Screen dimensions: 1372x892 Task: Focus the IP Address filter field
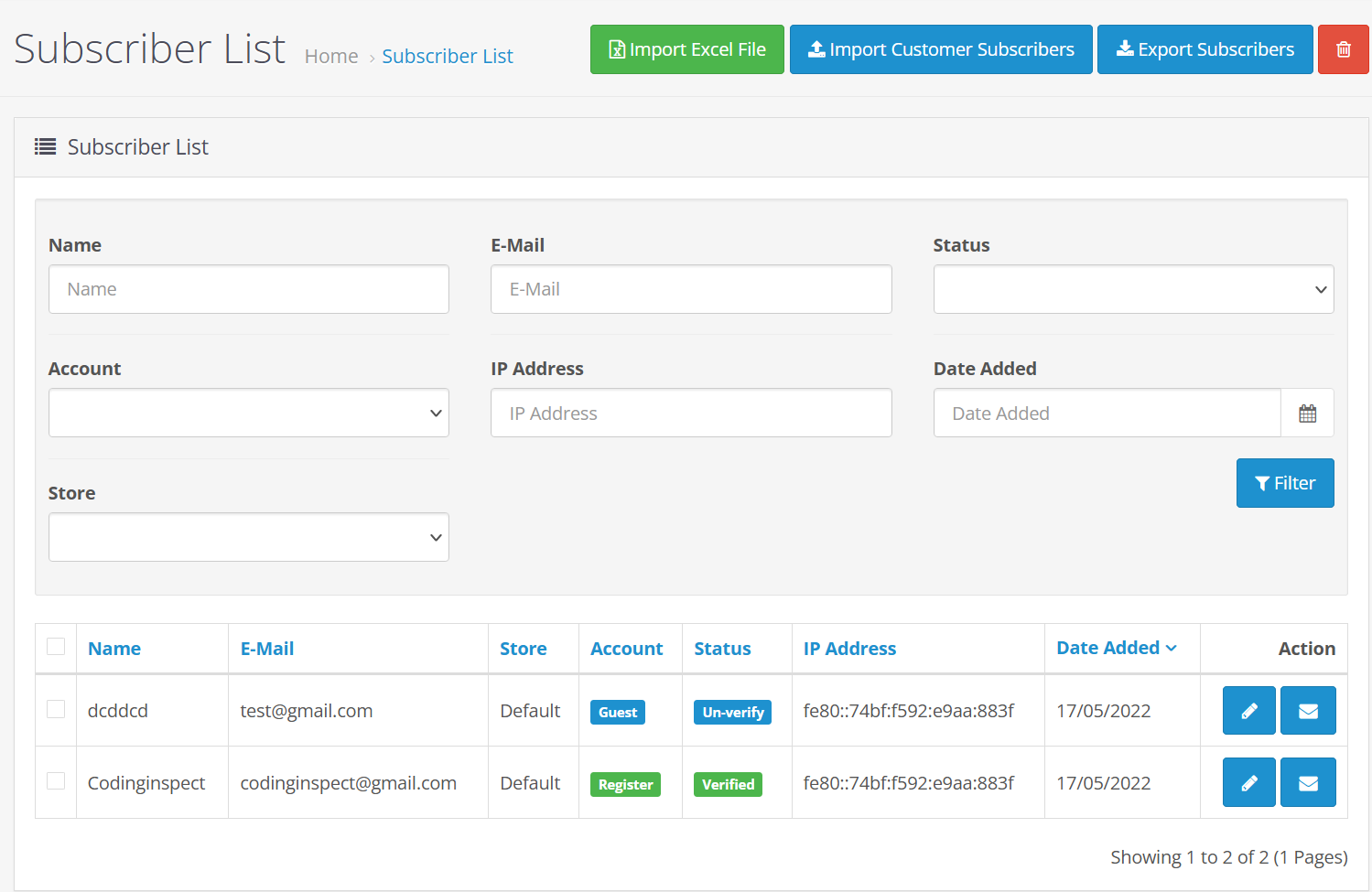(690, 414)
